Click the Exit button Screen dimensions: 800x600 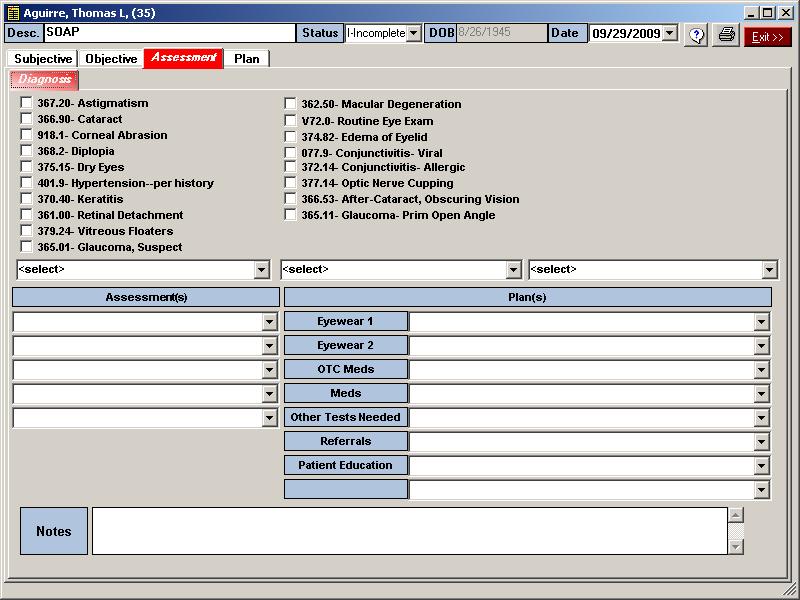click(767, 36)
